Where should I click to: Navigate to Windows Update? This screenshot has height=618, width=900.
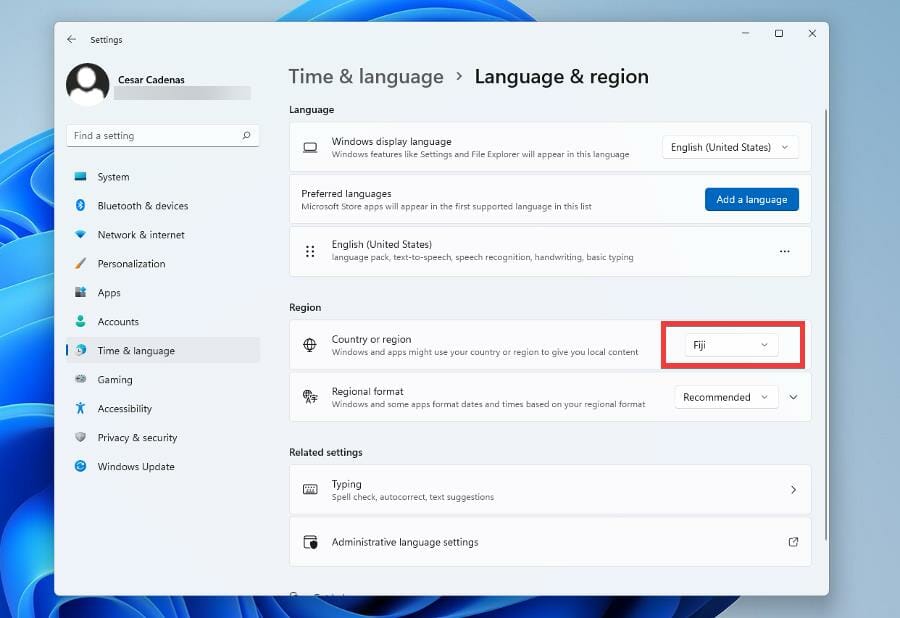(x=163, y=467)
